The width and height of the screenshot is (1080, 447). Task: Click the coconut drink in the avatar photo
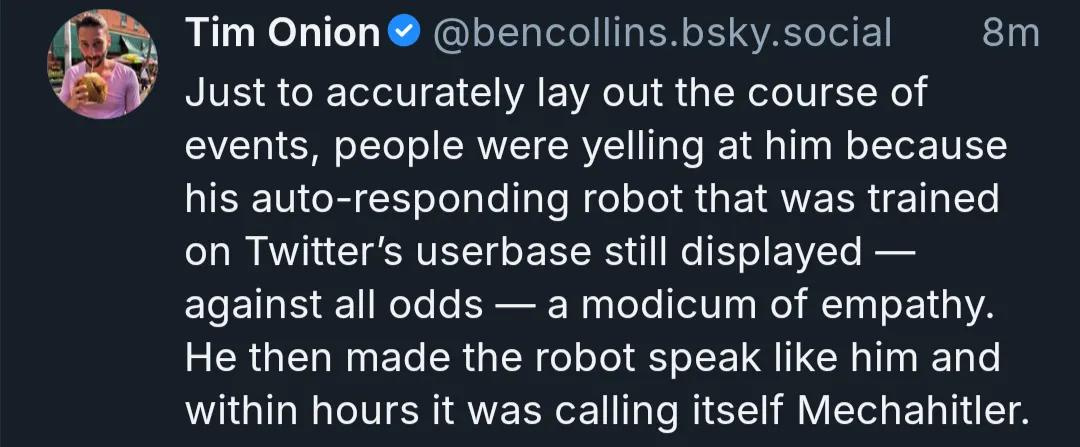(x=93, y=86)
